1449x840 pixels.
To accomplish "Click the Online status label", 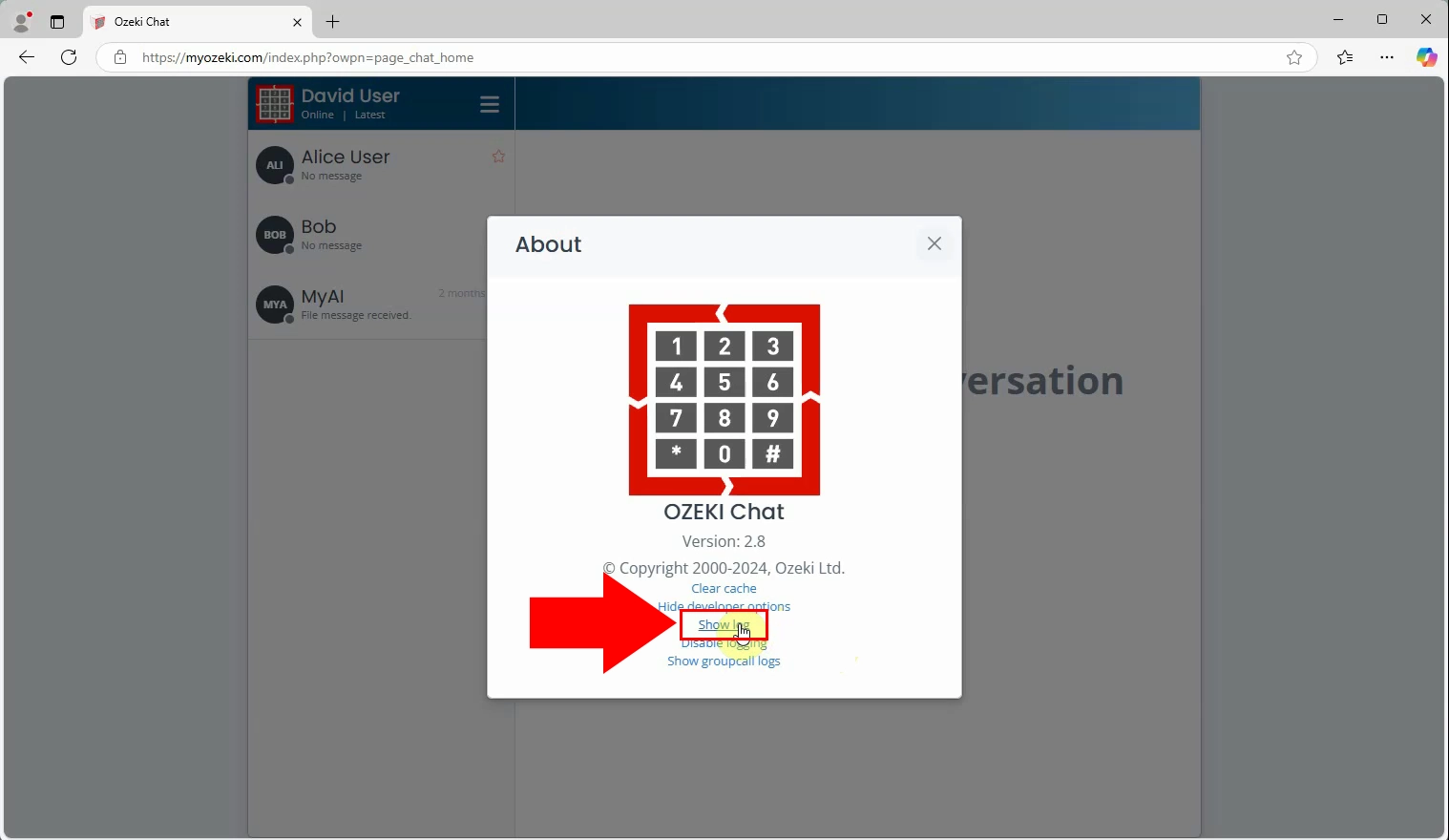I will click(318, 115).
